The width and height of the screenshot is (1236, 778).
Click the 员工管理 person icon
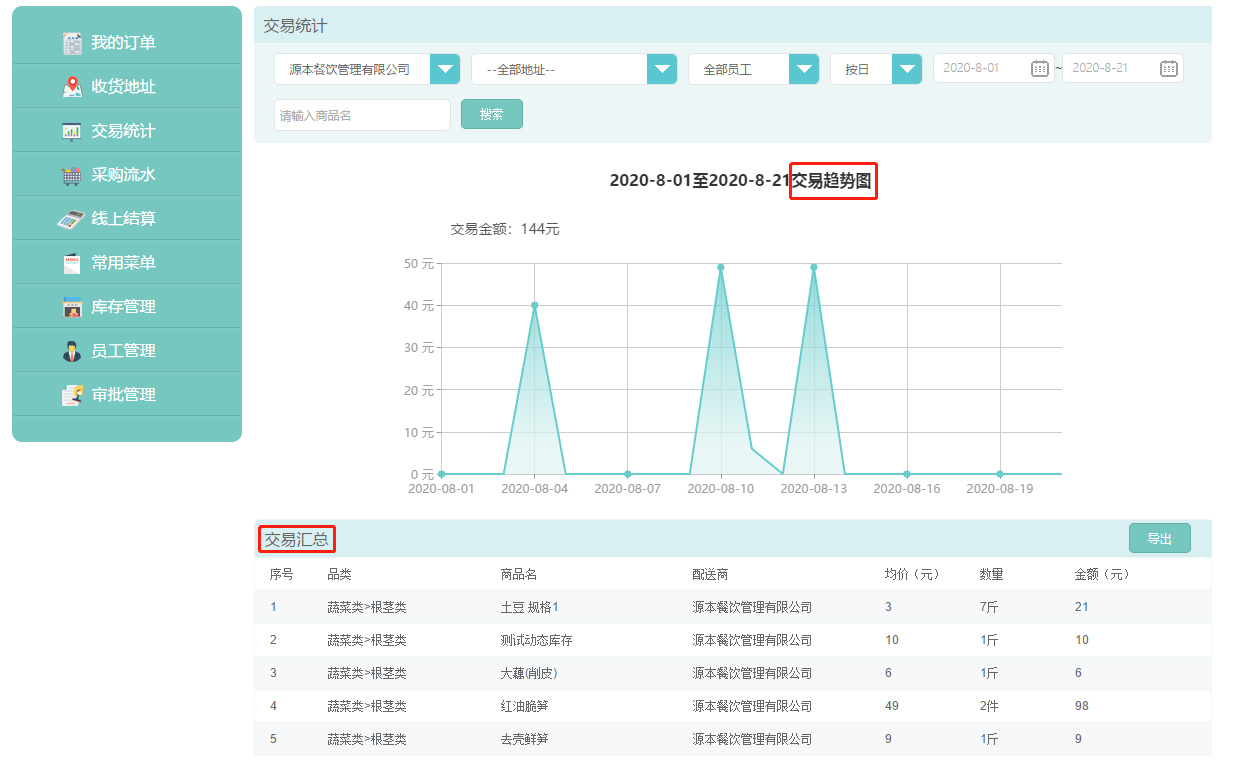click(x=72, y=350)
